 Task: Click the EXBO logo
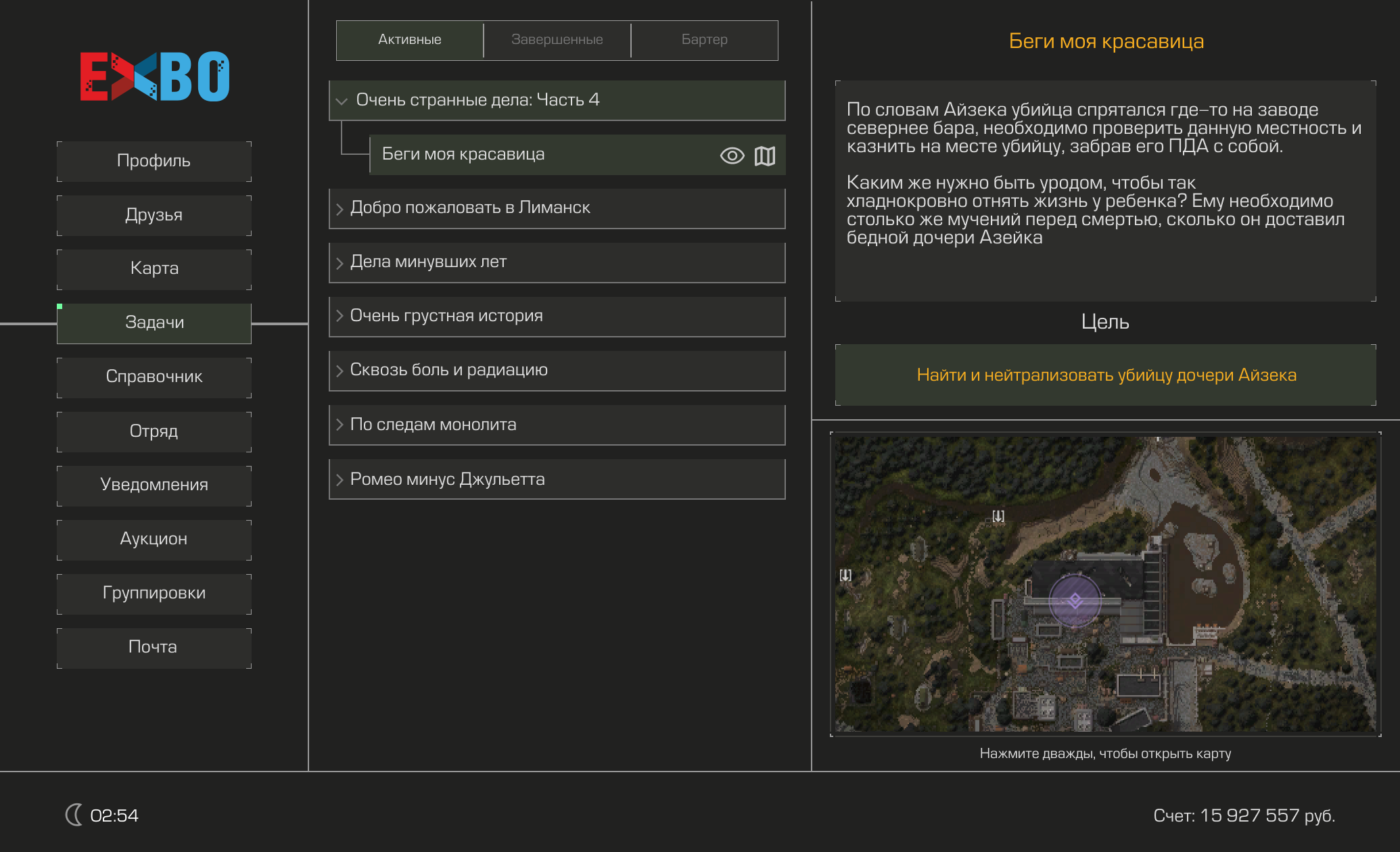coord(155,76)
